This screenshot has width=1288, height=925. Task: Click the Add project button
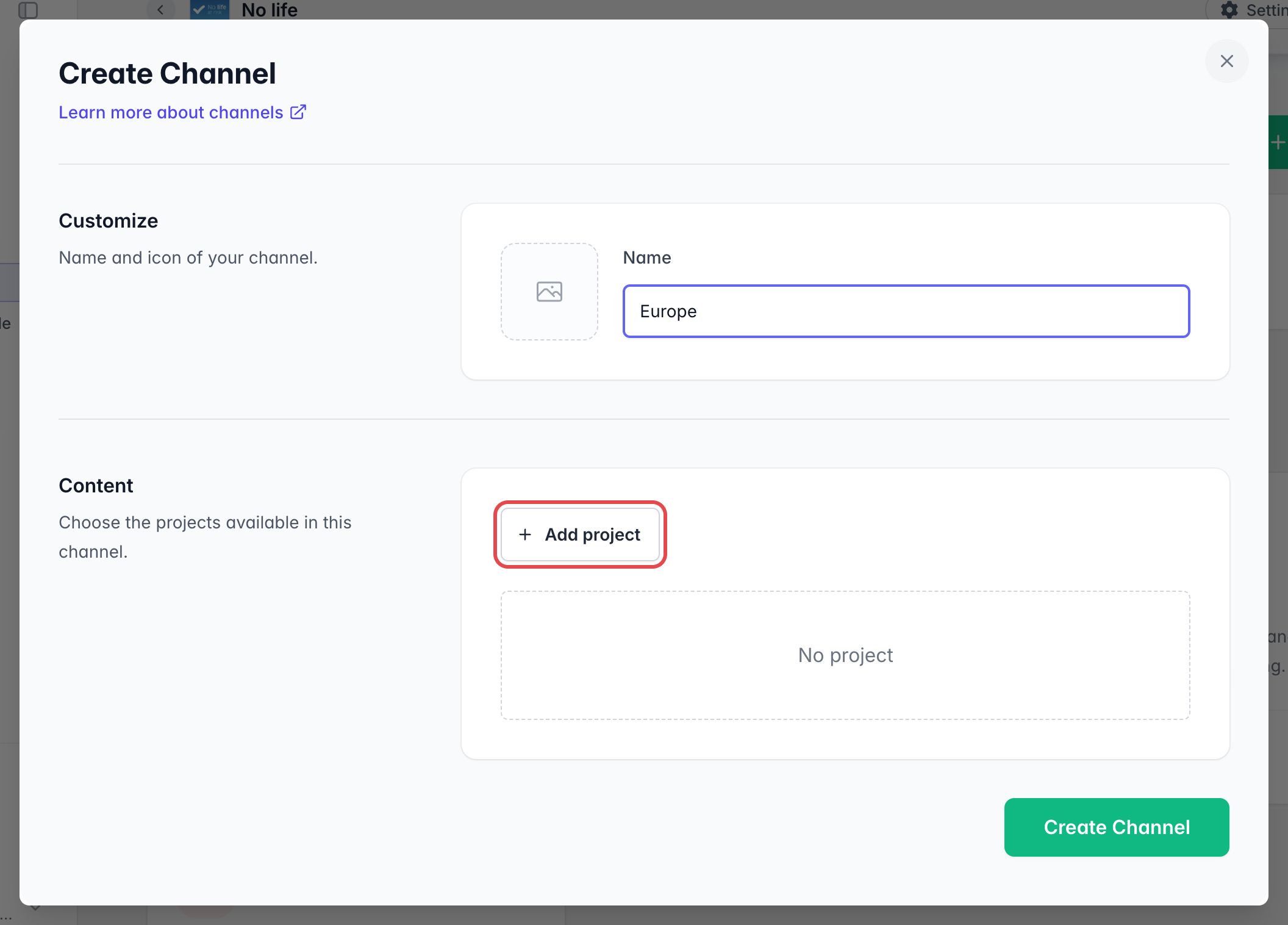click(x=580, y=534)
